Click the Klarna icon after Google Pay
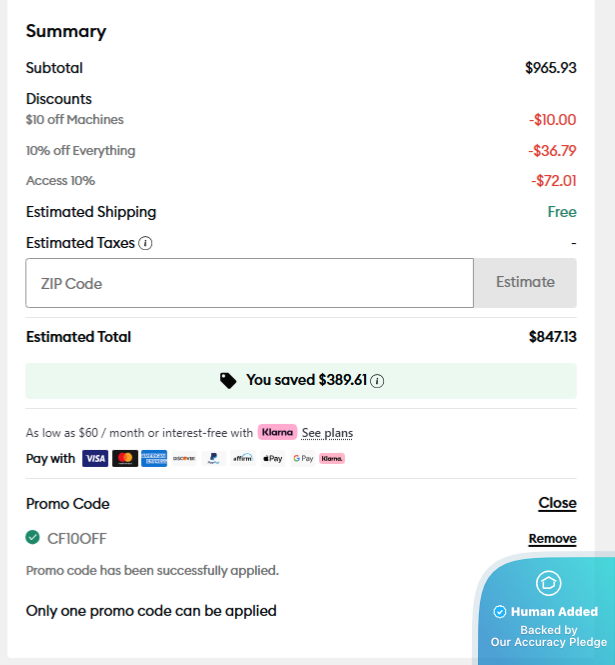This screenshot has width=615, height=665. (x=332, y=459)
